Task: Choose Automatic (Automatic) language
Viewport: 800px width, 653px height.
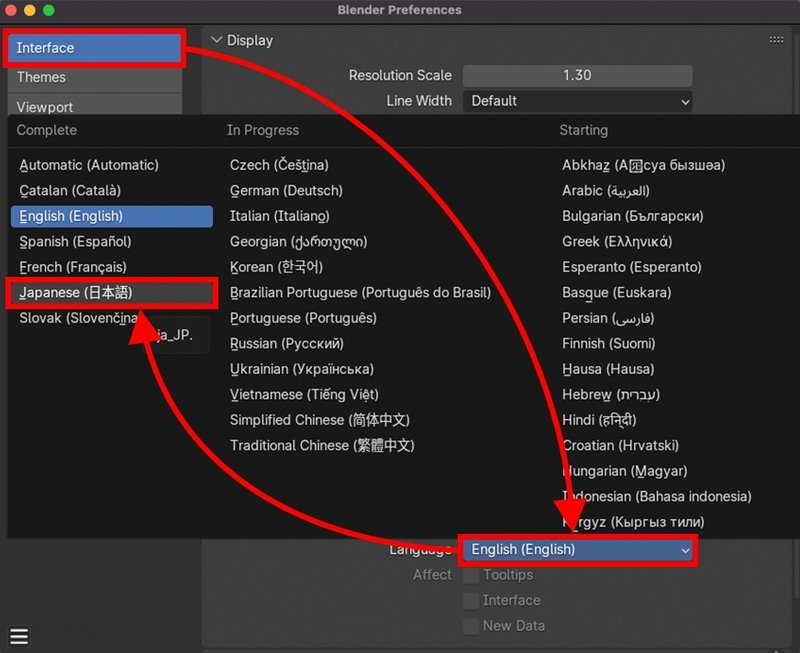Action: [x=112, y=165]
